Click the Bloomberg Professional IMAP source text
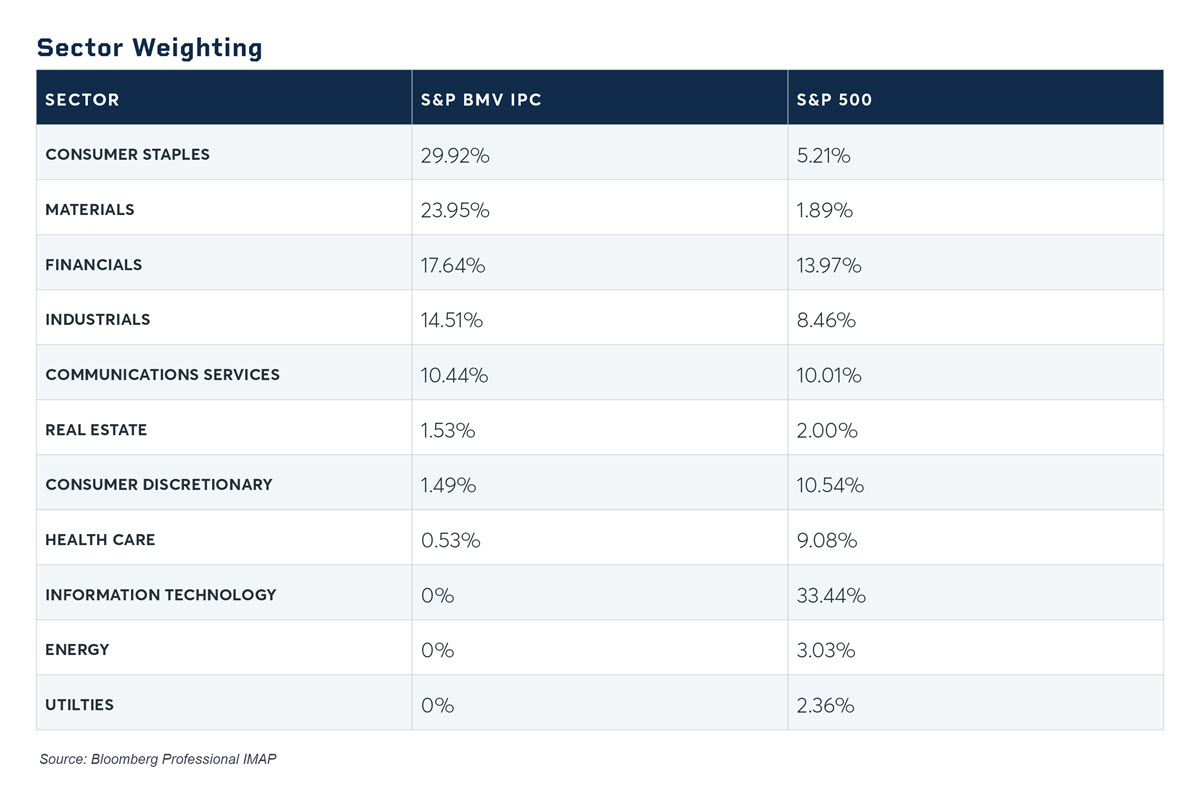The height and width of the screenshot is (798, 1200). pos(158,760)
